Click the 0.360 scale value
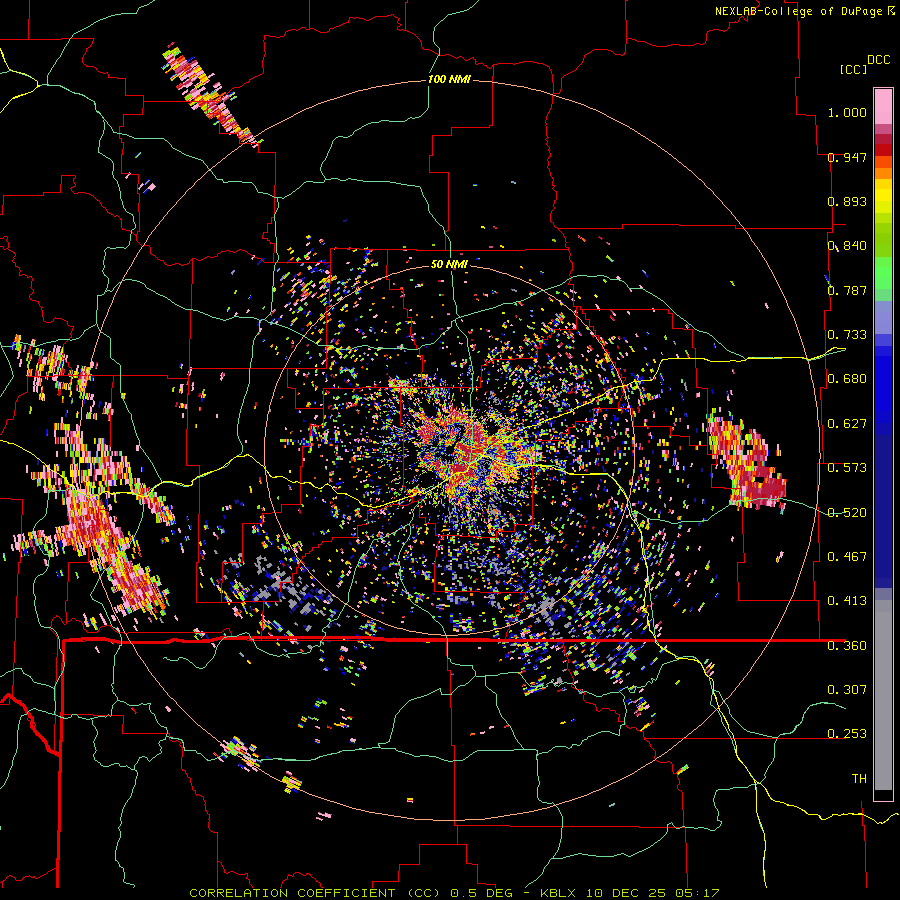Viewport: 900px width, 900px height. pyautogui.click(x=847, y=646)
